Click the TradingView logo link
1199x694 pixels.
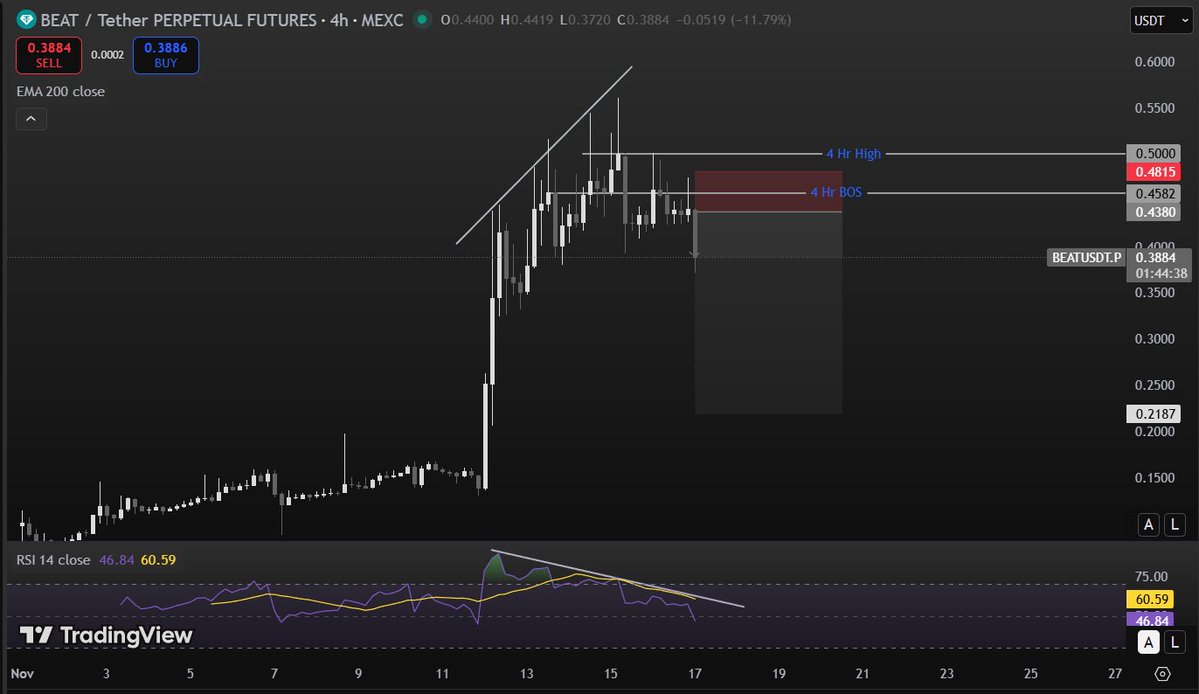coord(106,635)
